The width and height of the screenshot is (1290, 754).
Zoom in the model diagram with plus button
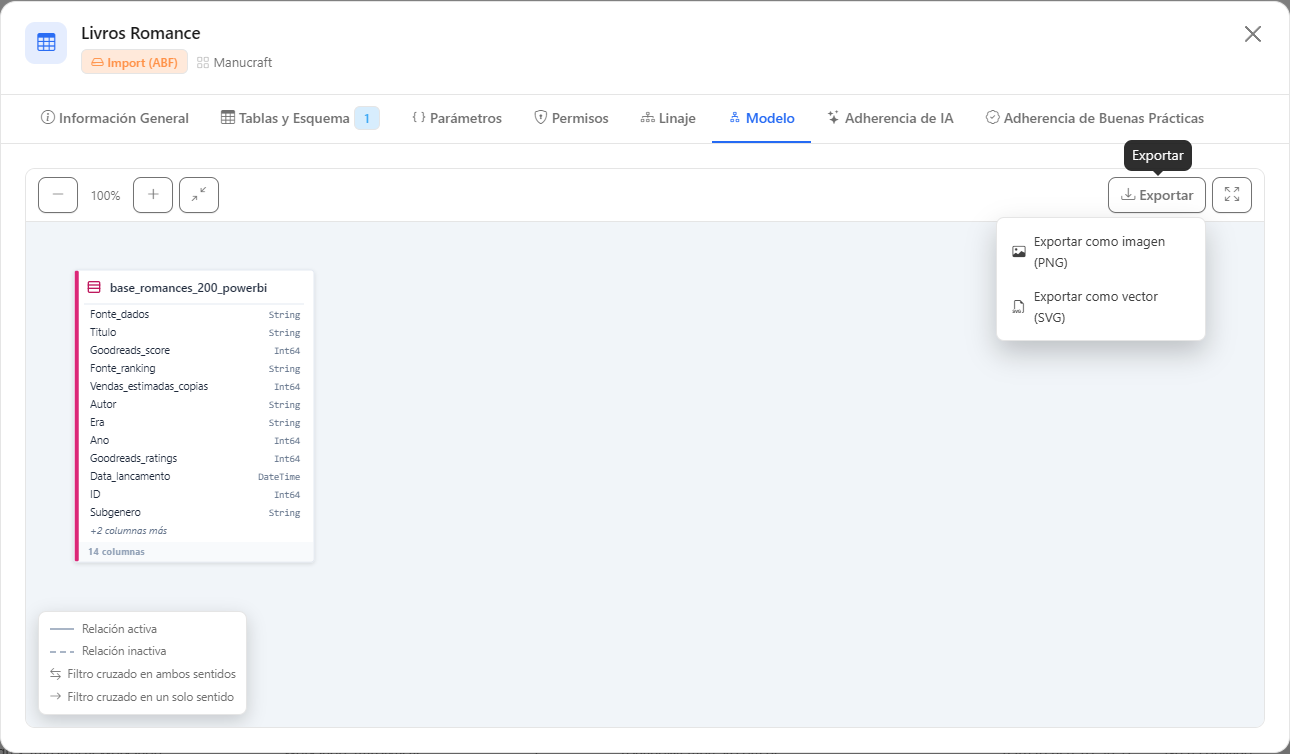[x=153, y=195]
